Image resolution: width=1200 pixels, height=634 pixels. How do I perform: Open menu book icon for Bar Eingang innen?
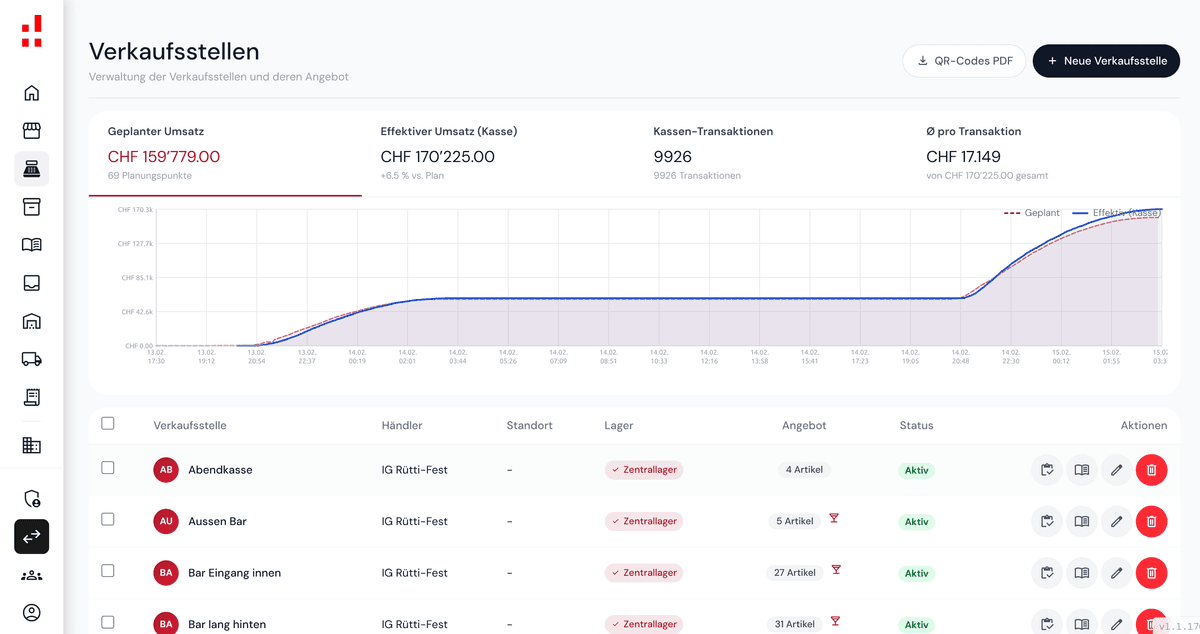pyautogui.click(x=1081, y=573)
